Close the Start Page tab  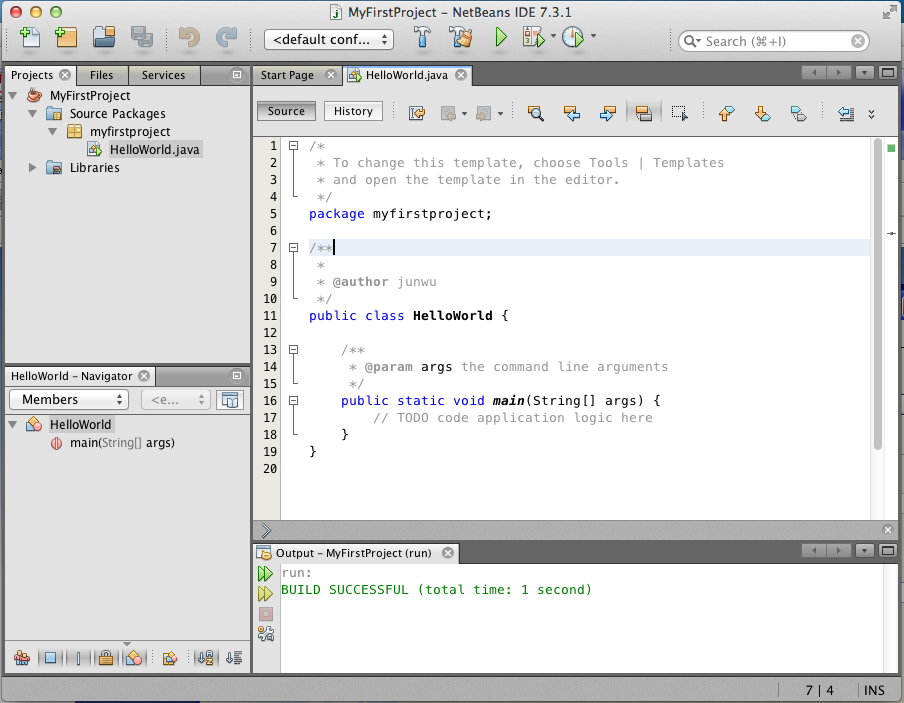[331, 75]
